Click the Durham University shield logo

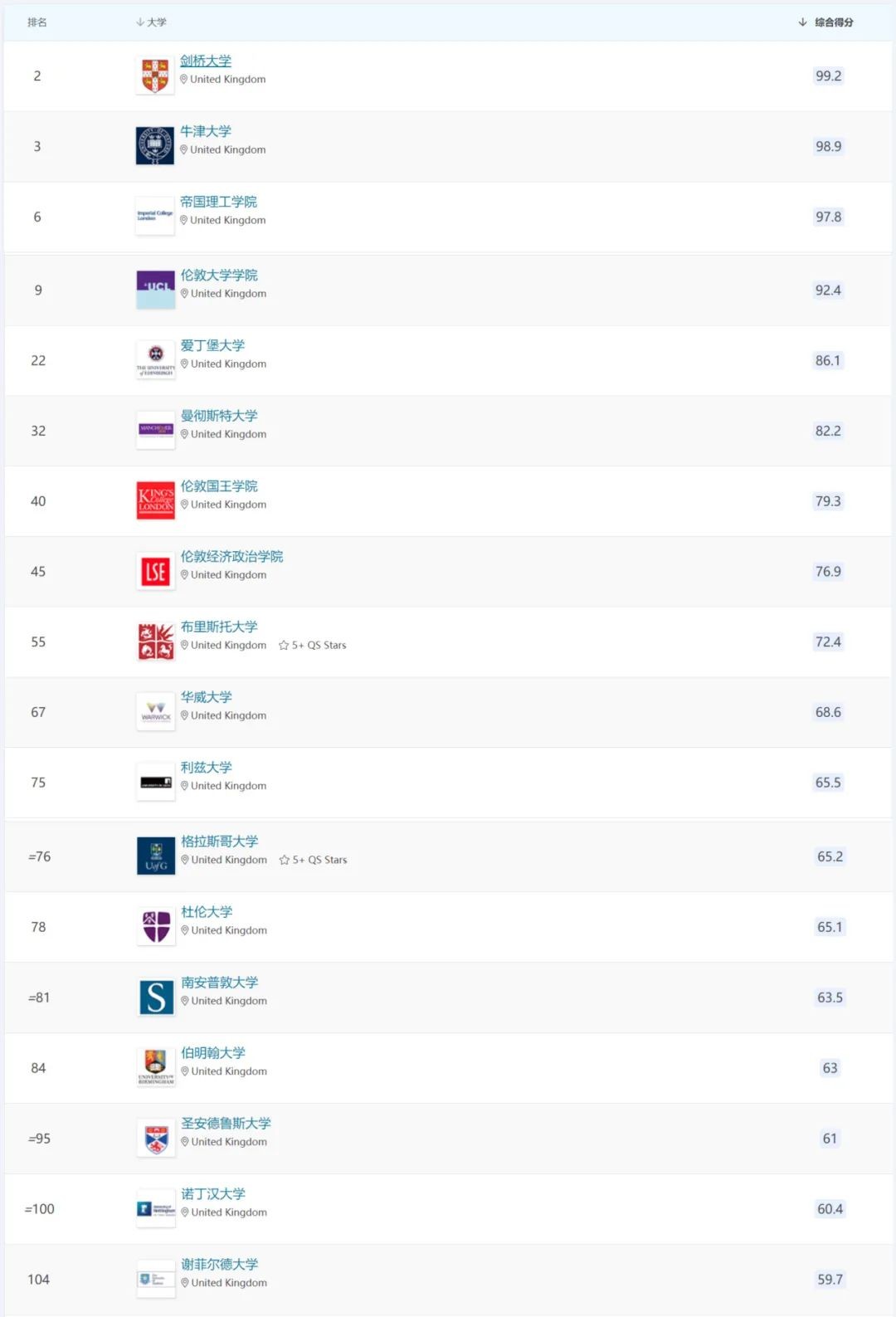tap(156, 927)
